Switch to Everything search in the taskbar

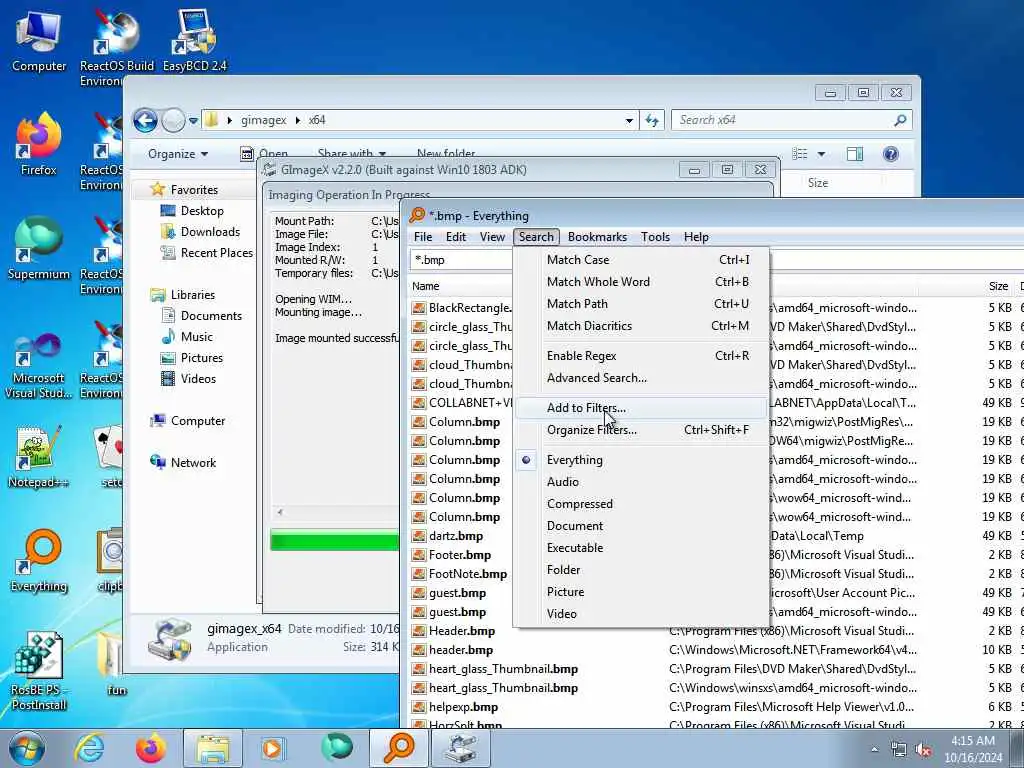[x=398, y=748]
